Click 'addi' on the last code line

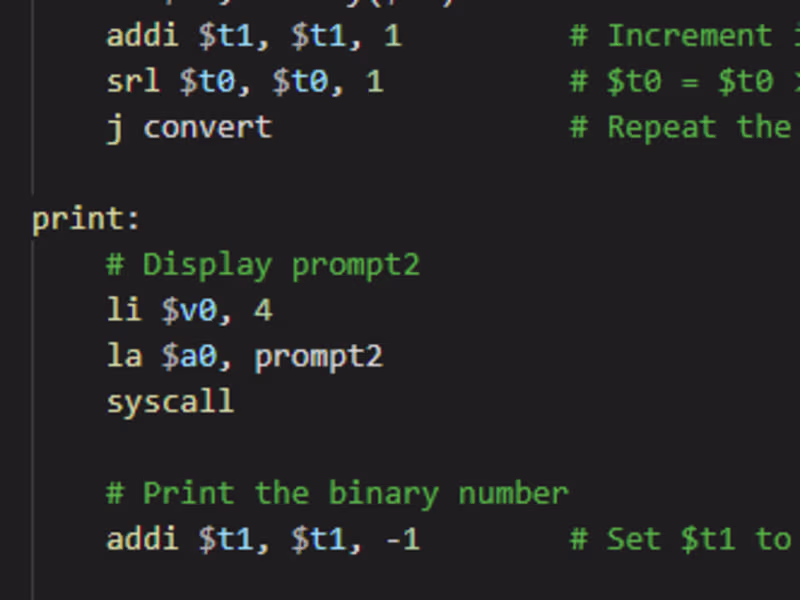[143, 539]
